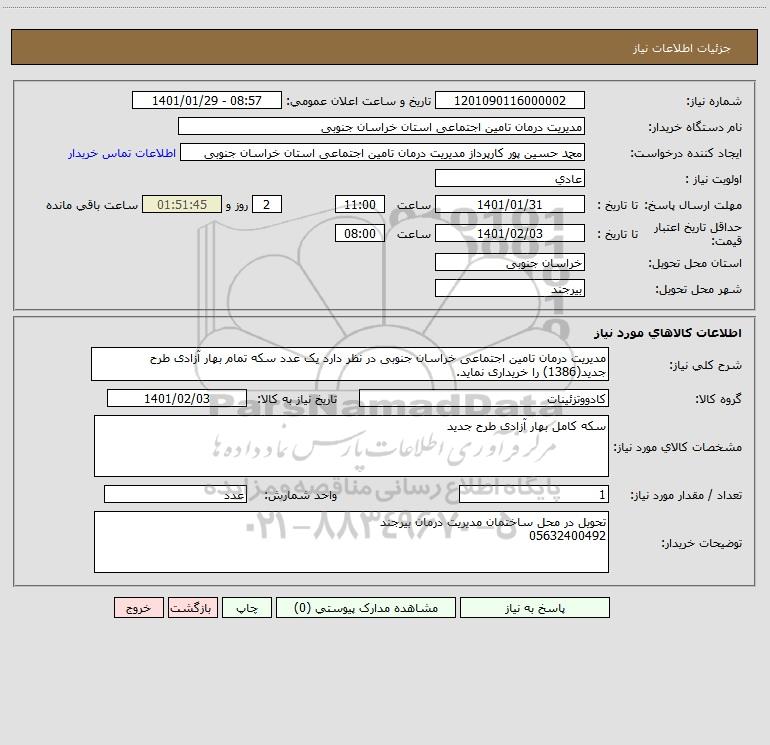Click the remaining days field showing 2
Screen dimensions: 770x745
pyautogui.click(x=267, y=204)
